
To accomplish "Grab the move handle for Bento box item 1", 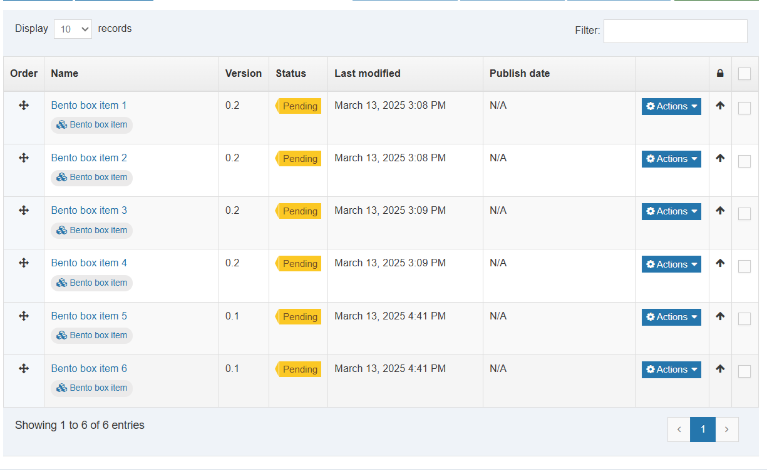I will coord(23,105).
